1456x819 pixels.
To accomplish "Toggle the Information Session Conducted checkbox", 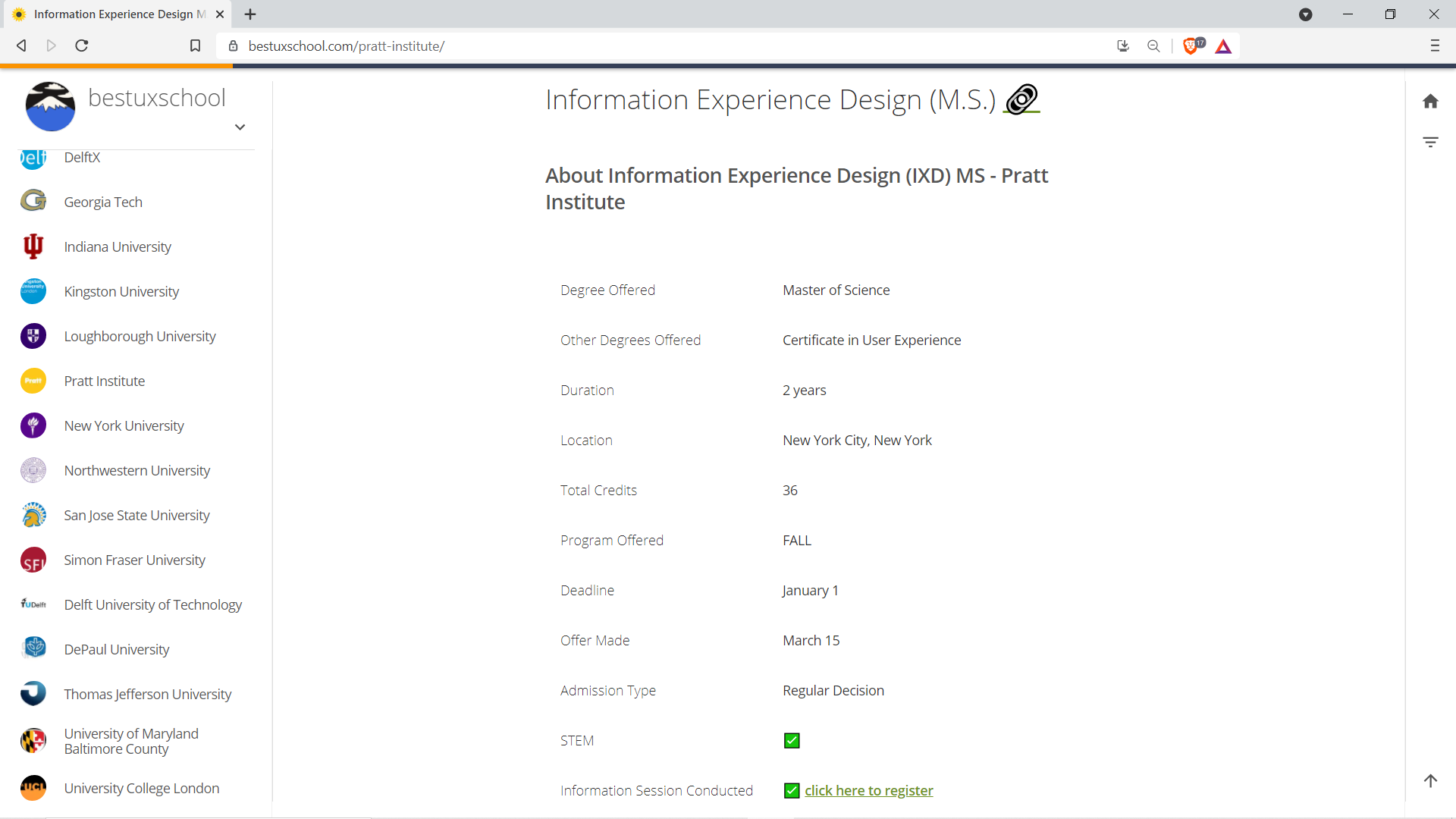I will click(792, 791).
